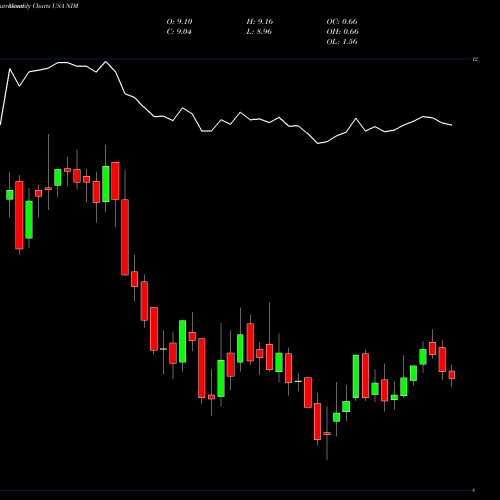
Task: Click the longest red candle of the steep drop
Action: coord(125,237)
